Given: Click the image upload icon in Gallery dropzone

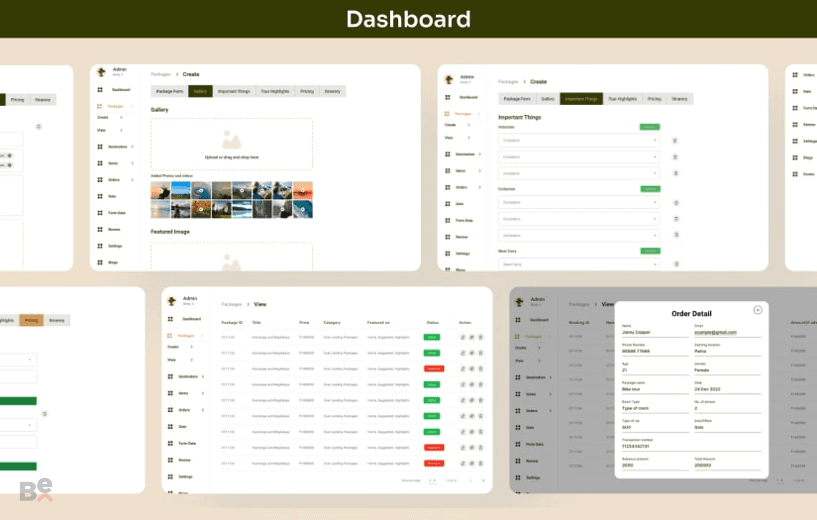Looking at the screenshot, I should (231, 140).
